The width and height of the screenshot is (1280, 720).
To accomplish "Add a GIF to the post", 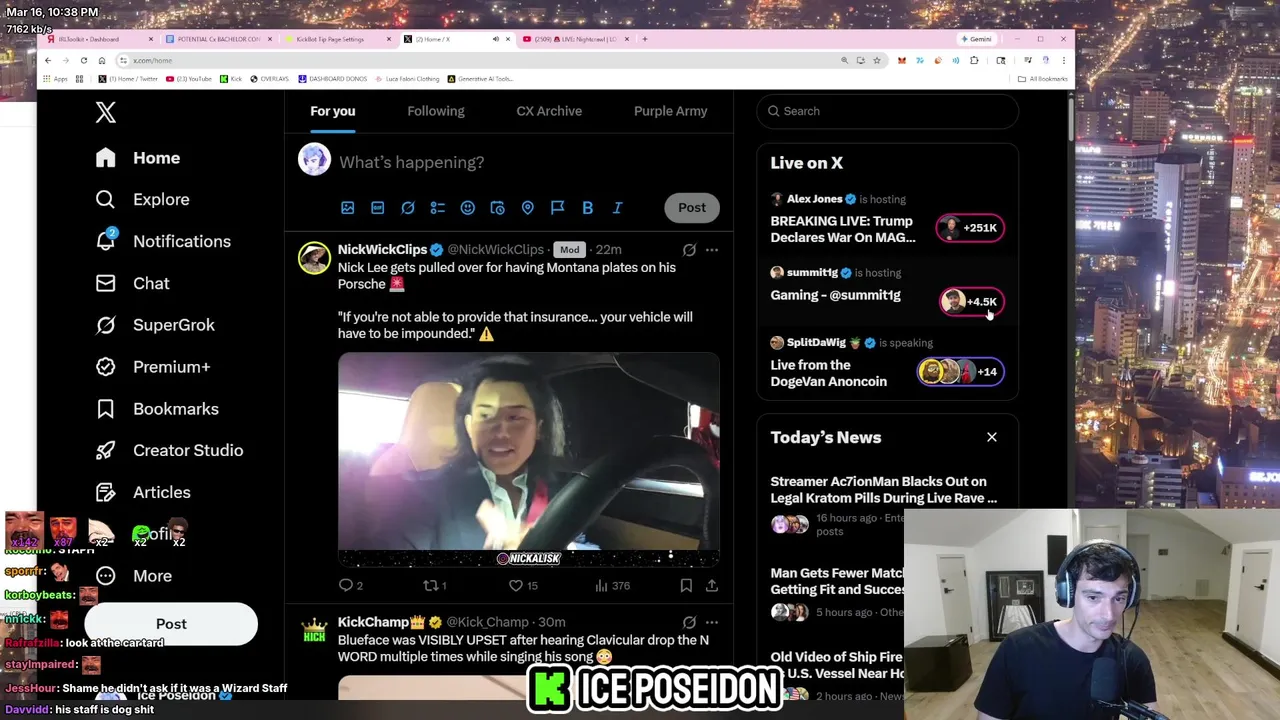I will tap(377, 207).
